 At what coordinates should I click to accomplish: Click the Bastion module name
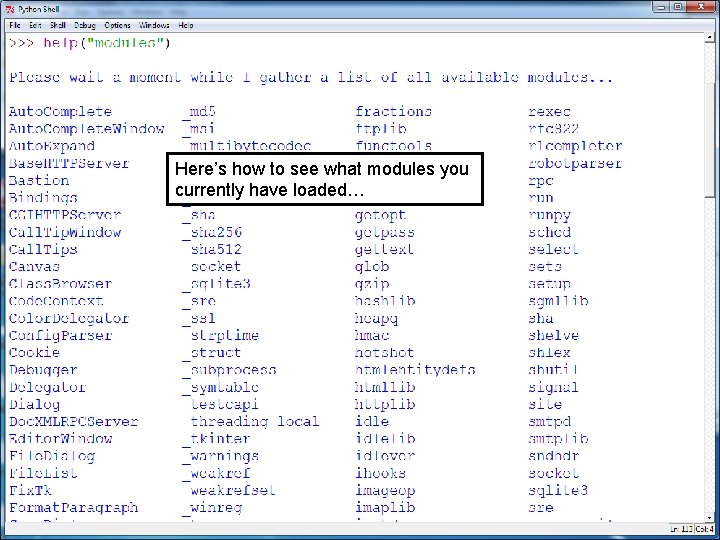click(x=39, y=180)
